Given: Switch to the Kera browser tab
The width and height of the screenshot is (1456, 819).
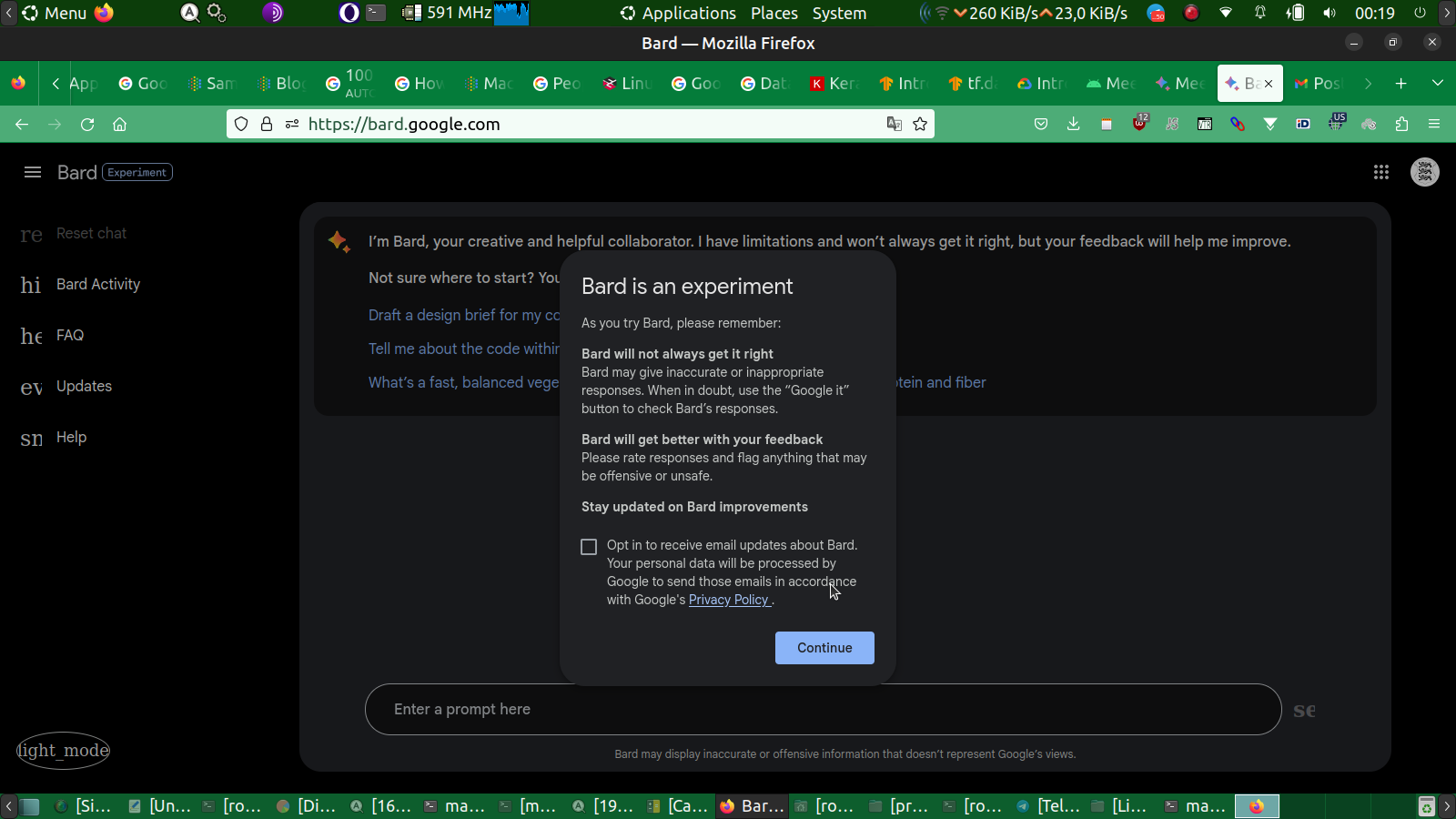Looking at the screenshot, I should tap(834, 84).
